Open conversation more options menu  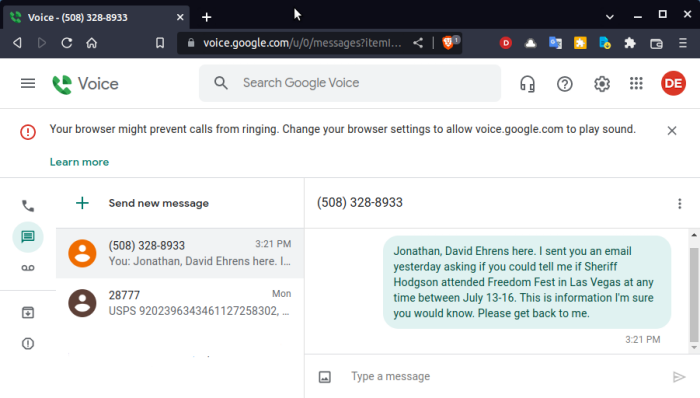click(x=679, y=203)
